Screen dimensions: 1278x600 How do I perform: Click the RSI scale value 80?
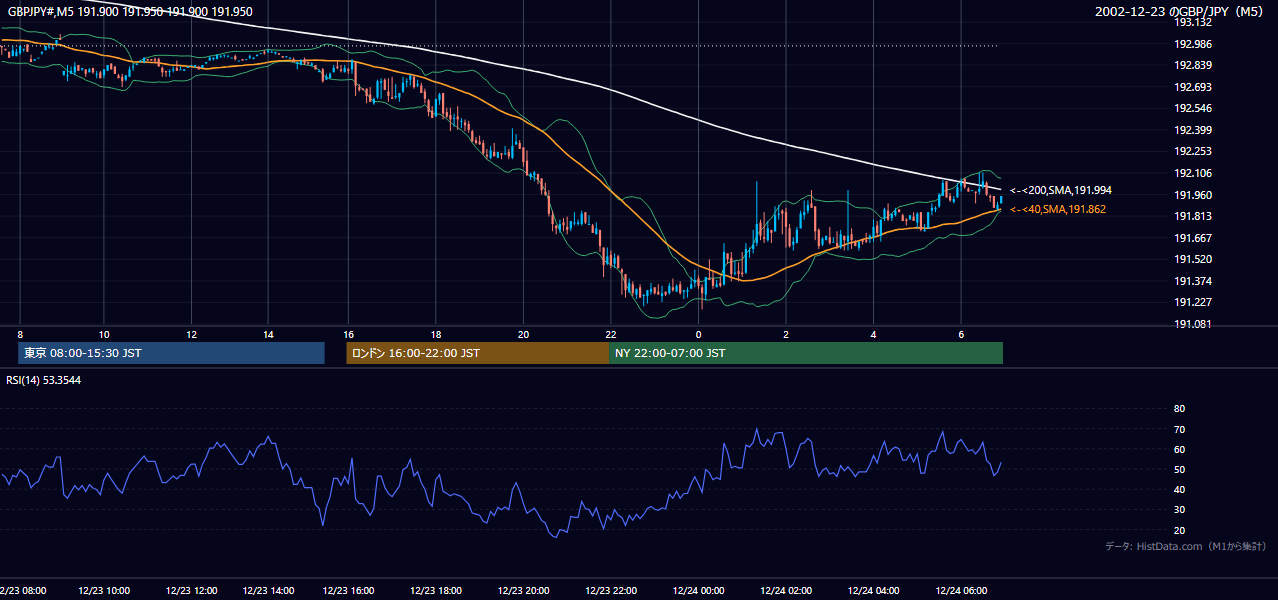click(x=1179, y=409)
